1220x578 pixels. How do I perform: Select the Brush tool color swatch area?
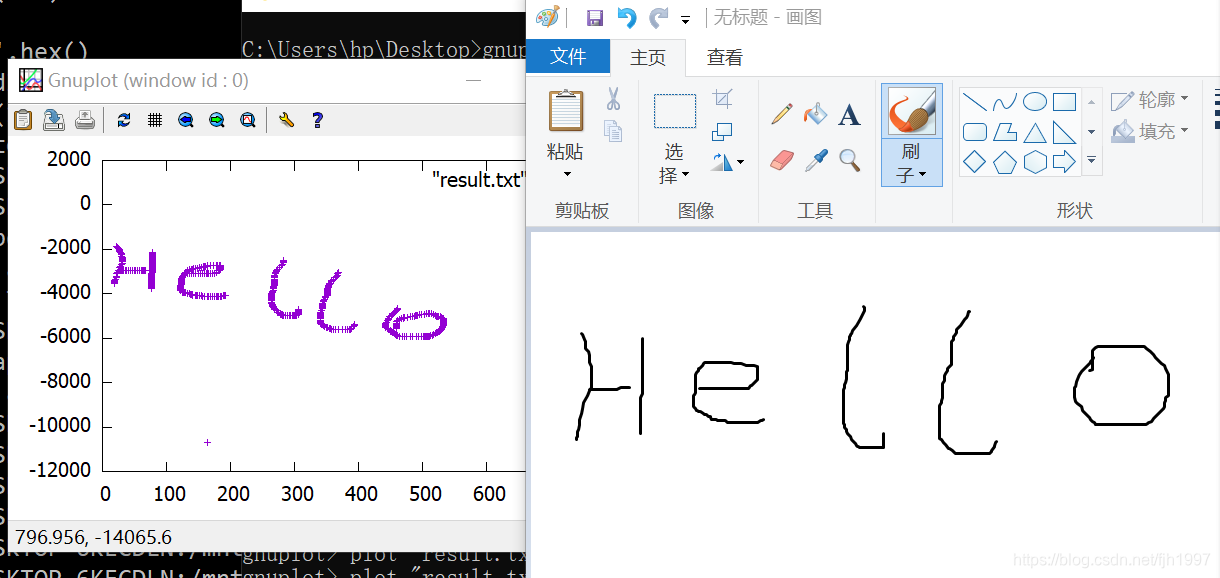coord(911,110)
